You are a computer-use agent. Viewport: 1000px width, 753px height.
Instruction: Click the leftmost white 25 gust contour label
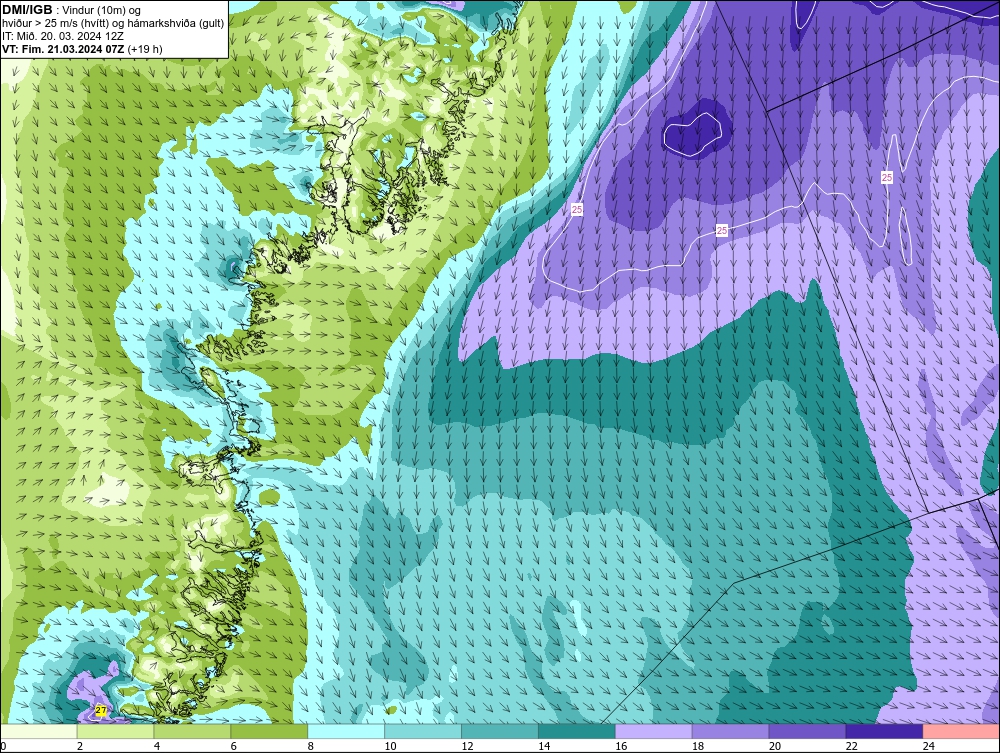pyautogui.click(x=577, y=209)
